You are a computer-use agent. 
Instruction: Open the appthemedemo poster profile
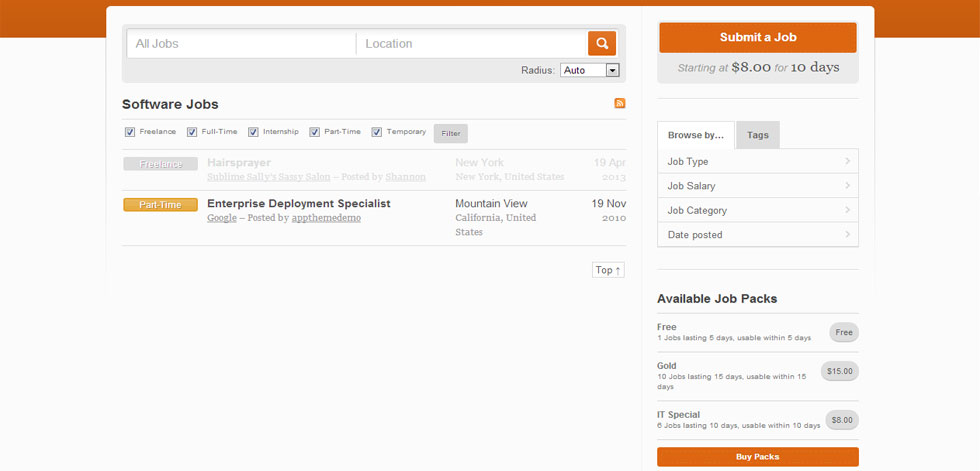point(326,219)
